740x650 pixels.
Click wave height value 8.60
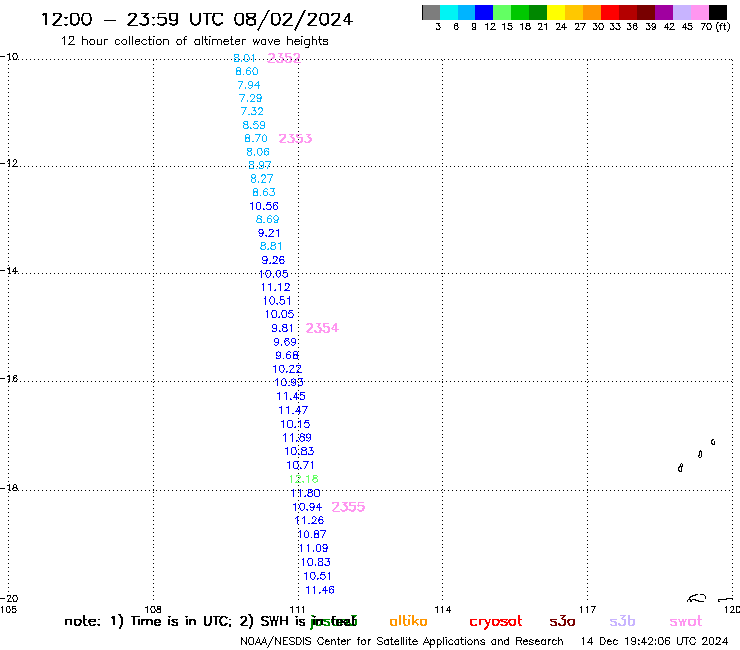click(247, 71)
